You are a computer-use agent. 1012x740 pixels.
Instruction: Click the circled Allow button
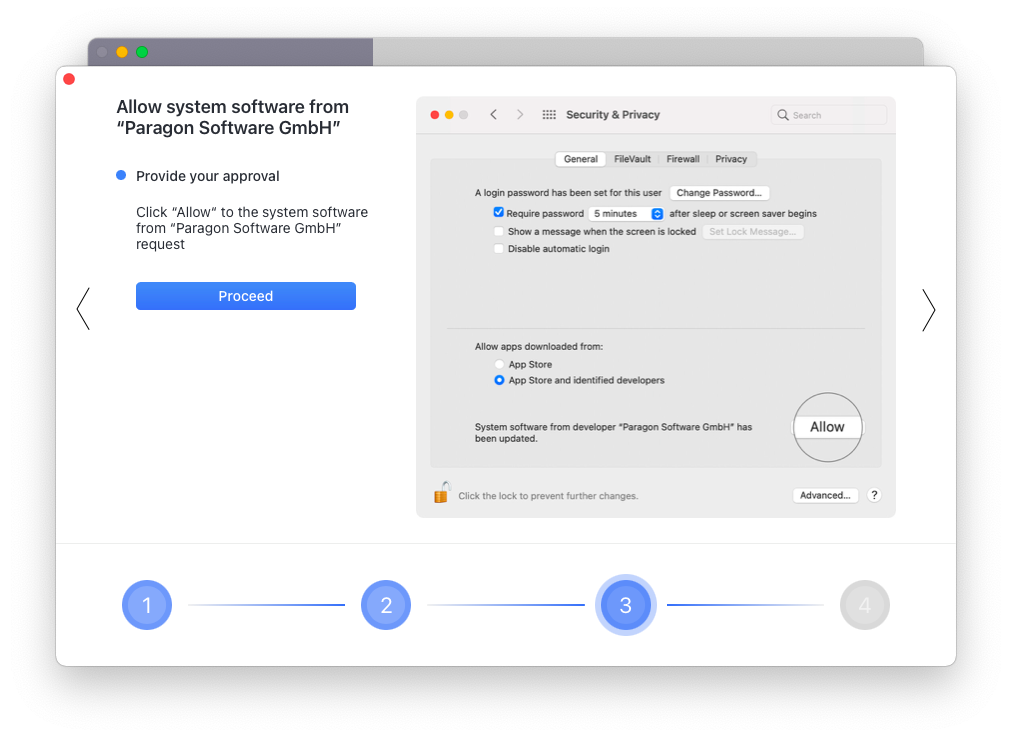827,427
